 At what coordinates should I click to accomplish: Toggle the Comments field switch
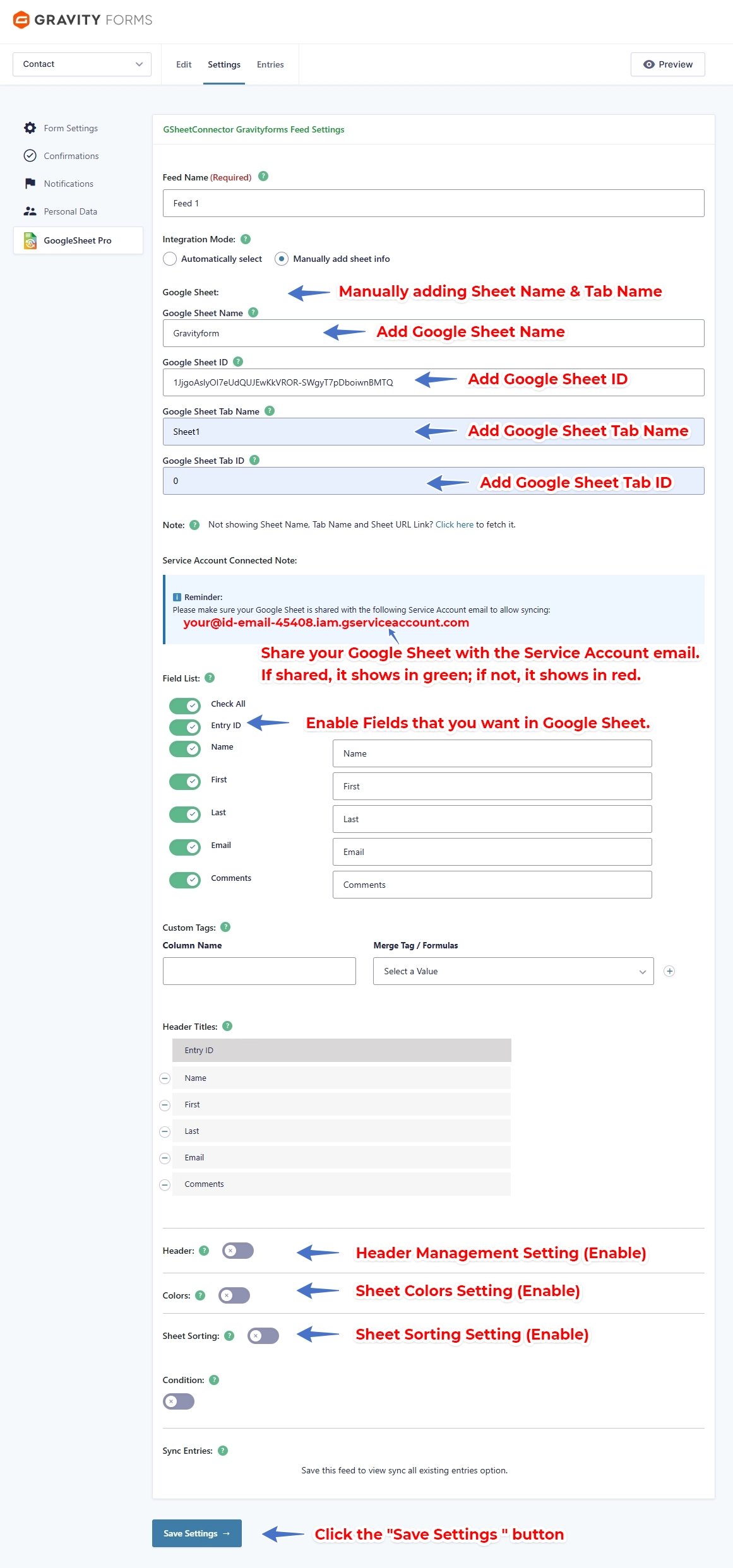185,880
